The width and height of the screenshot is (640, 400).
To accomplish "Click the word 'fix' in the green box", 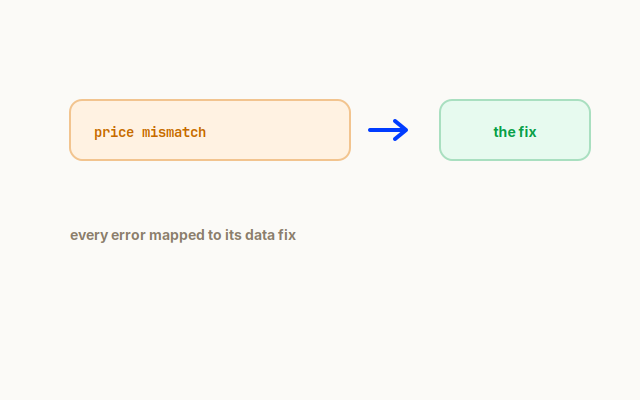I will [x=527, y=132].
